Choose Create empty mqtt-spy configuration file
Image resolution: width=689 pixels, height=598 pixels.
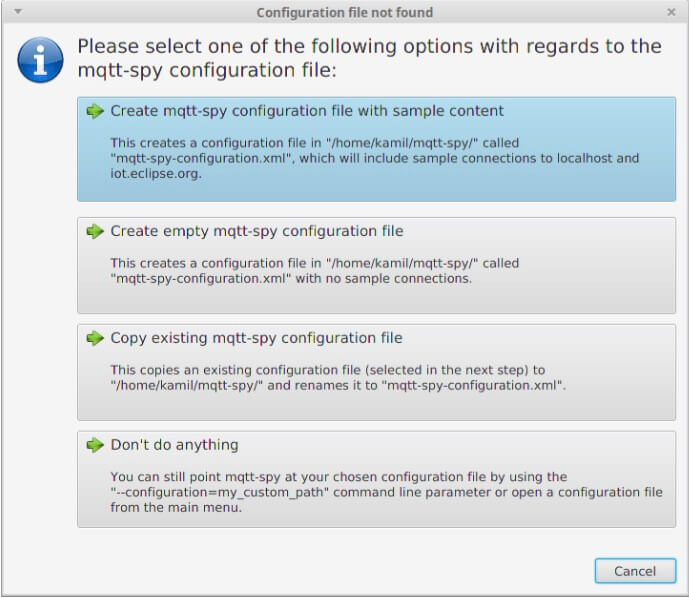tap(377, 265)
